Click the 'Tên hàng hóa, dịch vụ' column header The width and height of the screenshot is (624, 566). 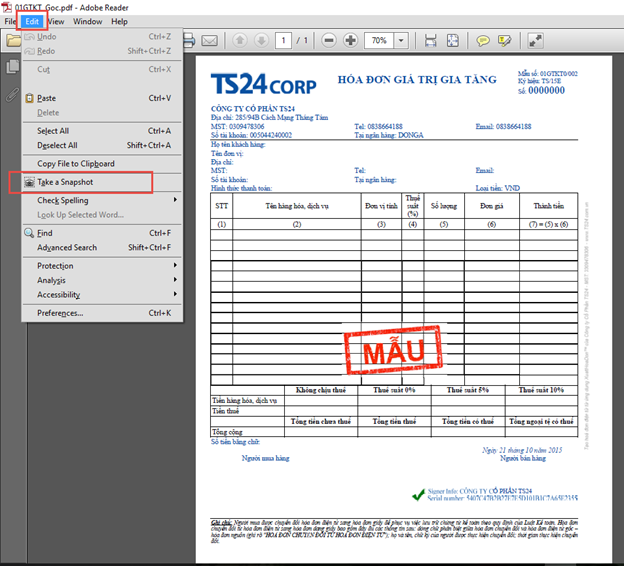click(297, 206)
